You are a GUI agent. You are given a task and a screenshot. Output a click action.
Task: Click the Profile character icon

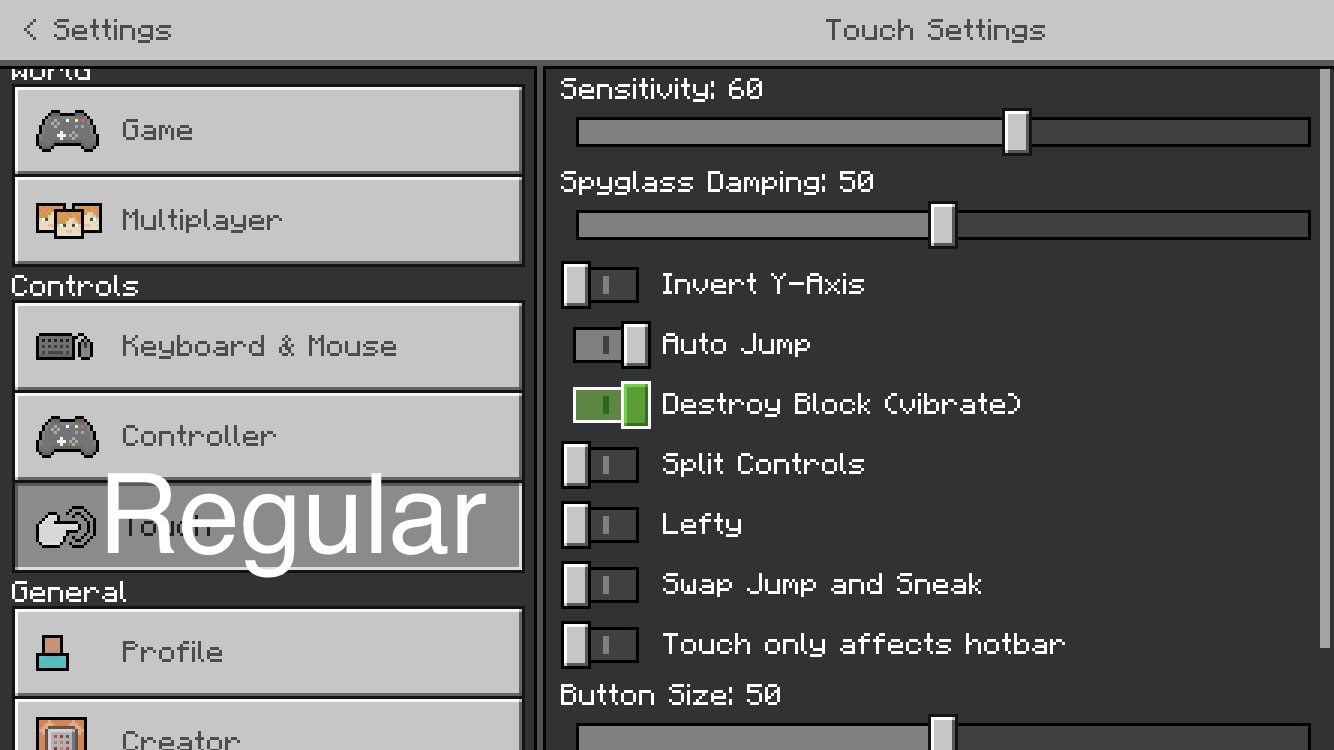[x=53, y=653]
